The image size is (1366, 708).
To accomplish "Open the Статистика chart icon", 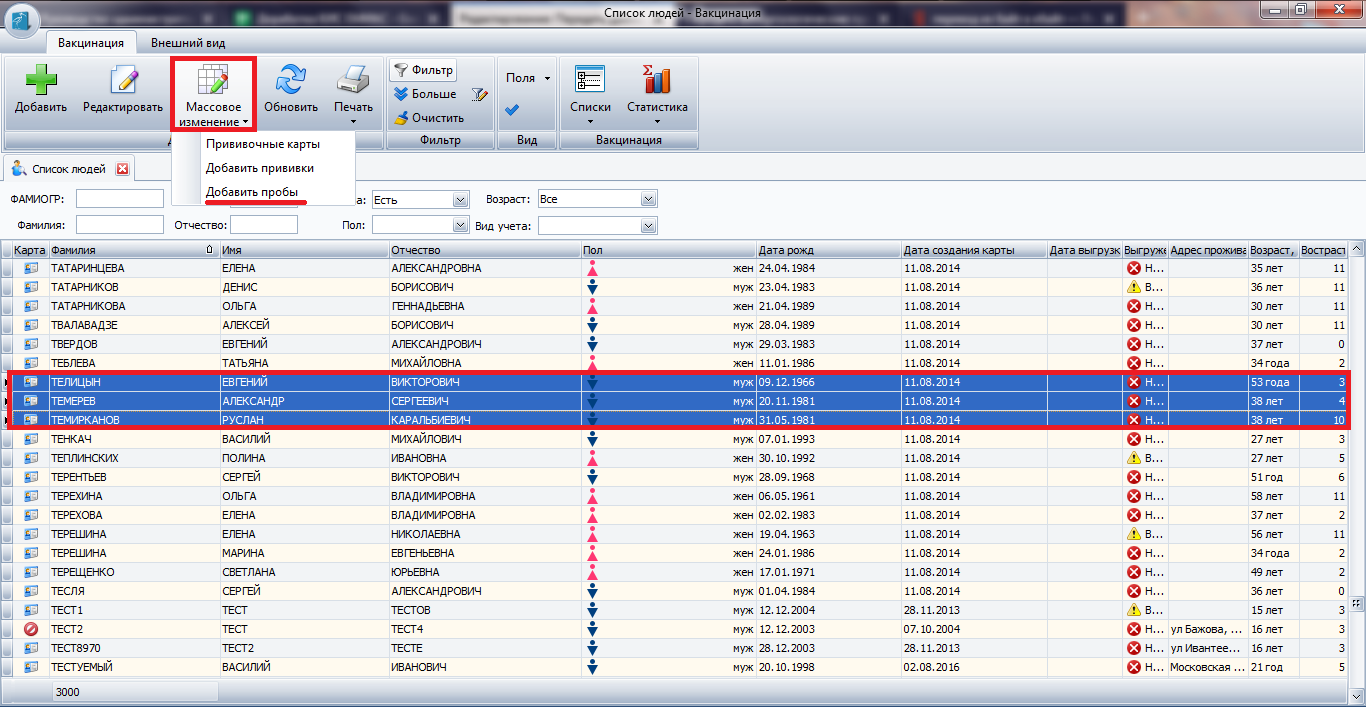I will (657, 80).
